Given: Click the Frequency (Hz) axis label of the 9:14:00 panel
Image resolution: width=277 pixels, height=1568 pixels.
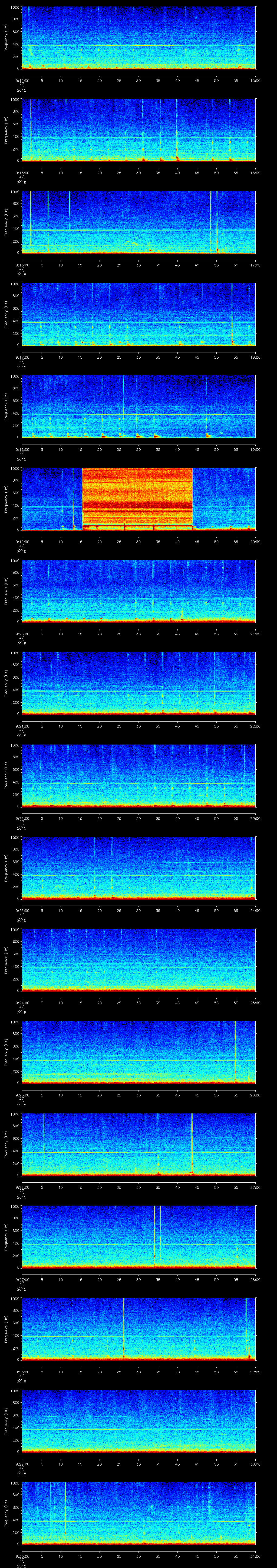Looking at the screenshot, I should (x=6, y=38).
